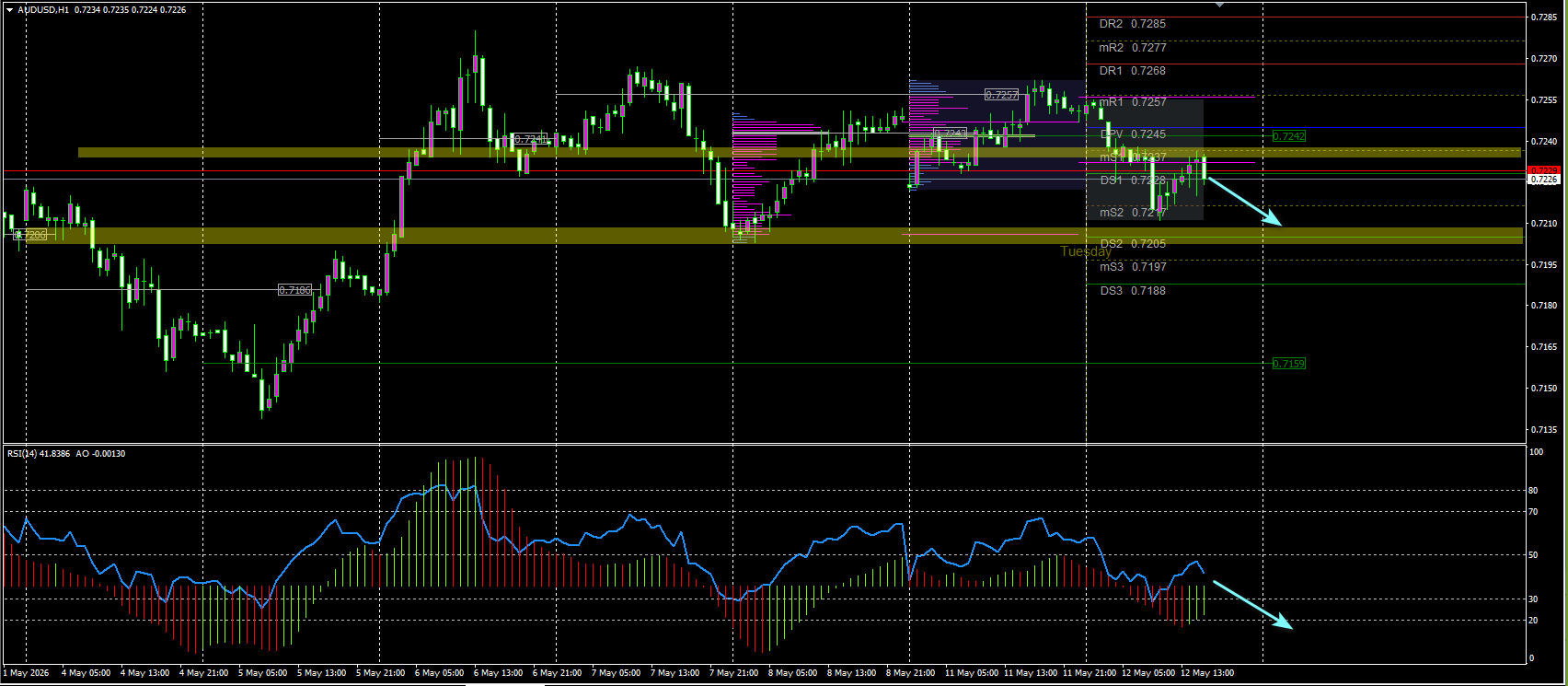Click 0.7135 on the price axis
Viewport: 1568px width, 686px height.
(x=1544, y=430)
